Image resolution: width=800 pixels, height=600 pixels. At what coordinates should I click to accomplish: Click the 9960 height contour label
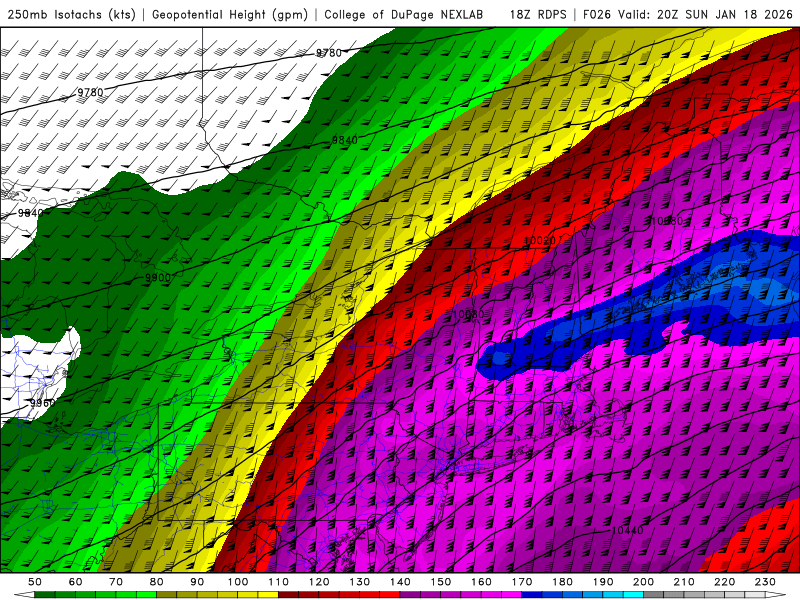coord(42,403)
